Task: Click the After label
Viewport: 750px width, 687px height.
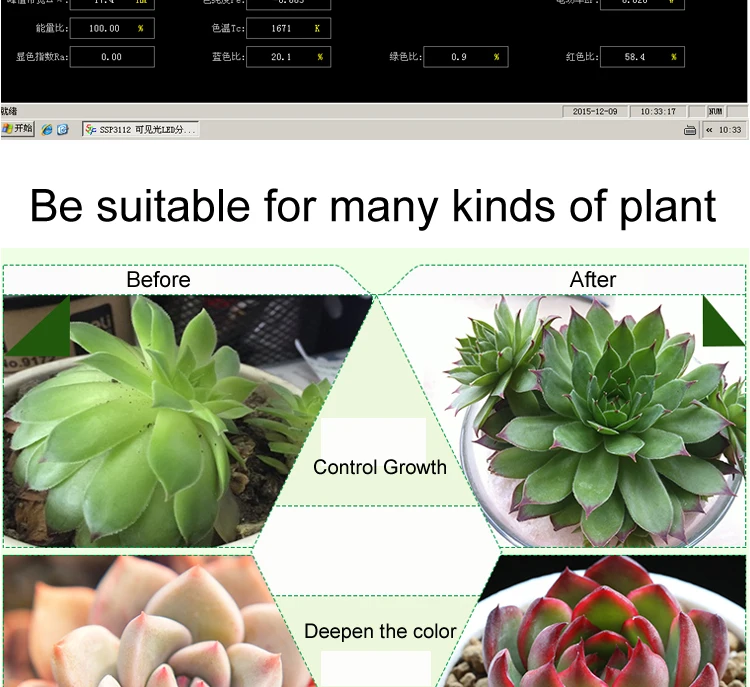Action: 593,279
